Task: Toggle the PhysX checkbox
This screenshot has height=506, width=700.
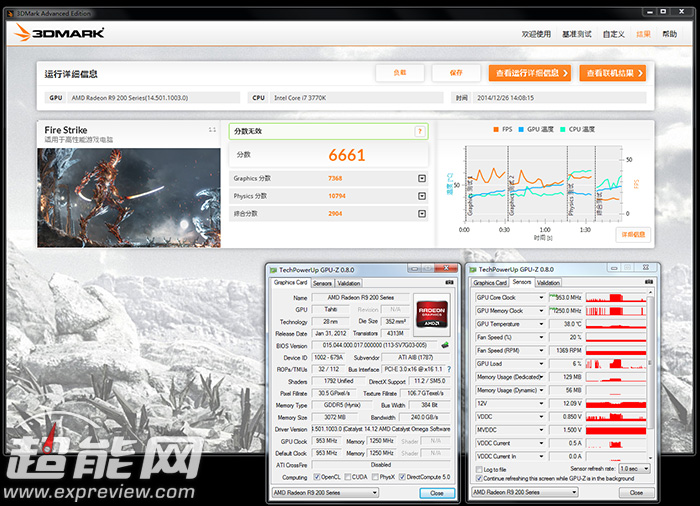Action: pyautogui.click(x=375, y=477)
